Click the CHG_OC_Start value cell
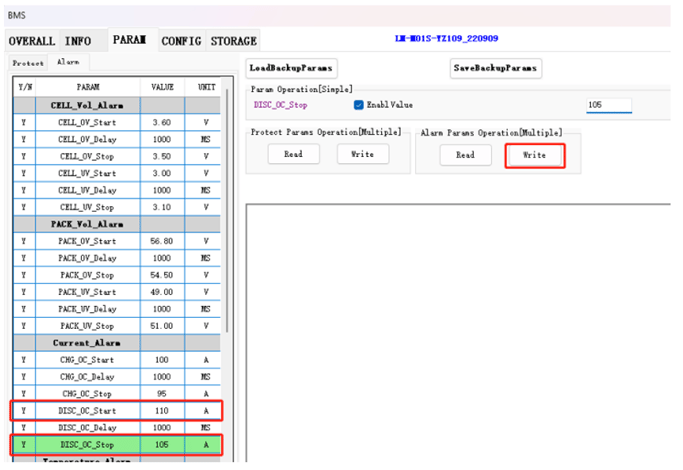683x470 pixels. [x=161, y=359]
